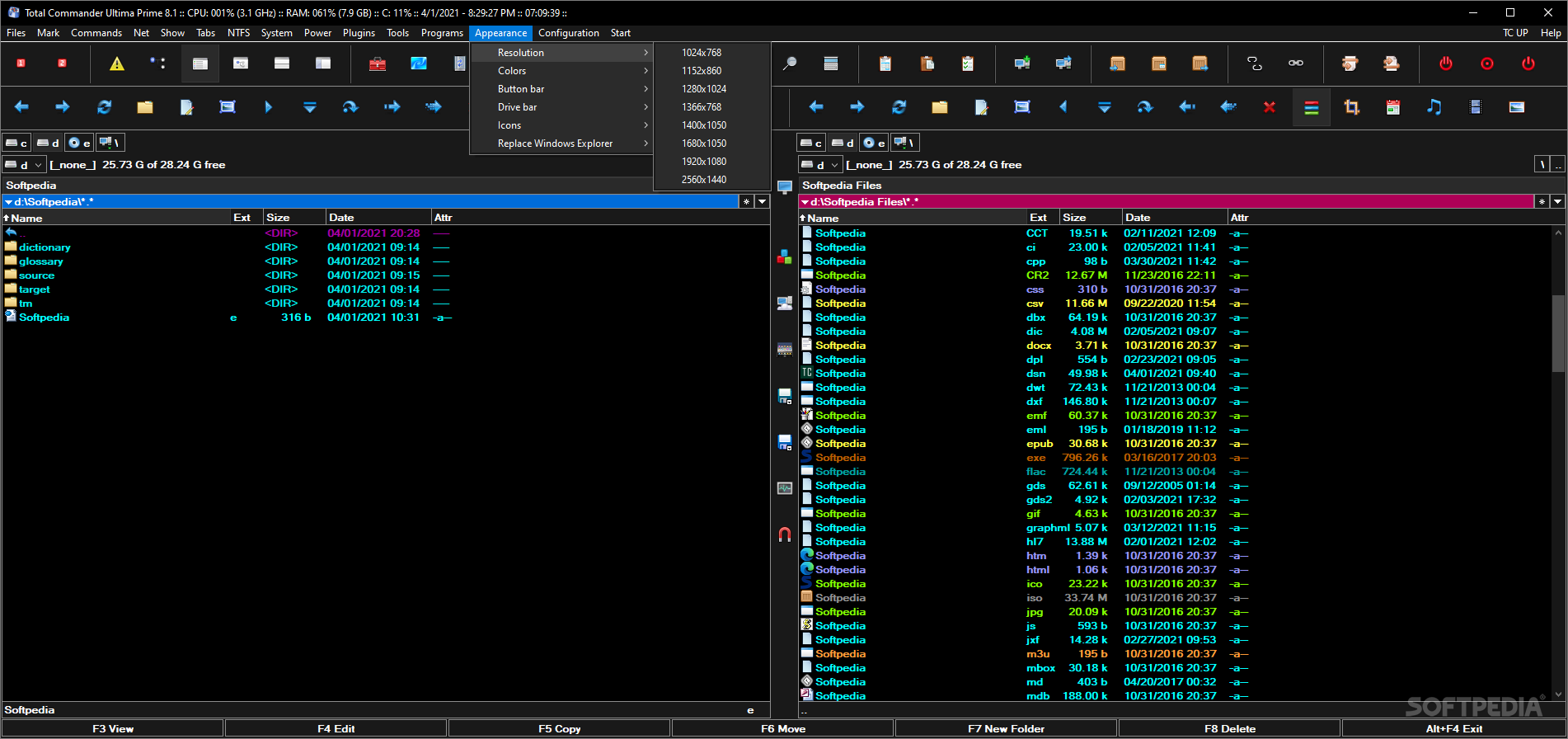Viewport: 1568px width, 739px height.
Task: Click TC UP button
Action: tap(1515, 33)
